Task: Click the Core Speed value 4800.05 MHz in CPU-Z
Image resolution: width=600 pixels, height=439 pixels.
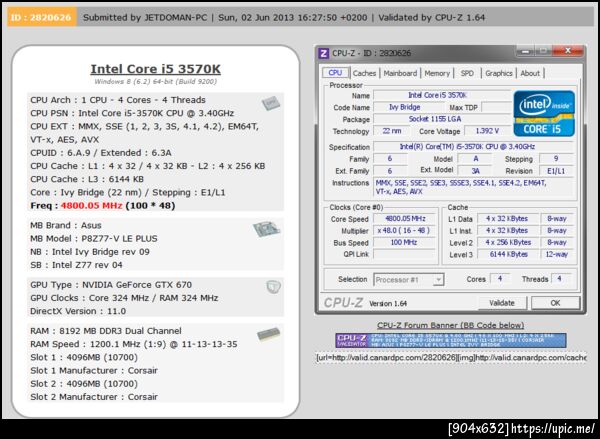Action: point(405,219)
